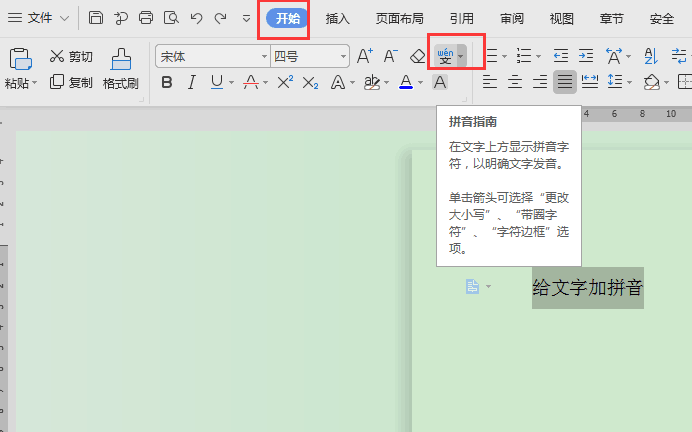The width and height of the screenshot is (692, 432).
Task: Toggle superscript X² formatting
Action: click(285, 82)
